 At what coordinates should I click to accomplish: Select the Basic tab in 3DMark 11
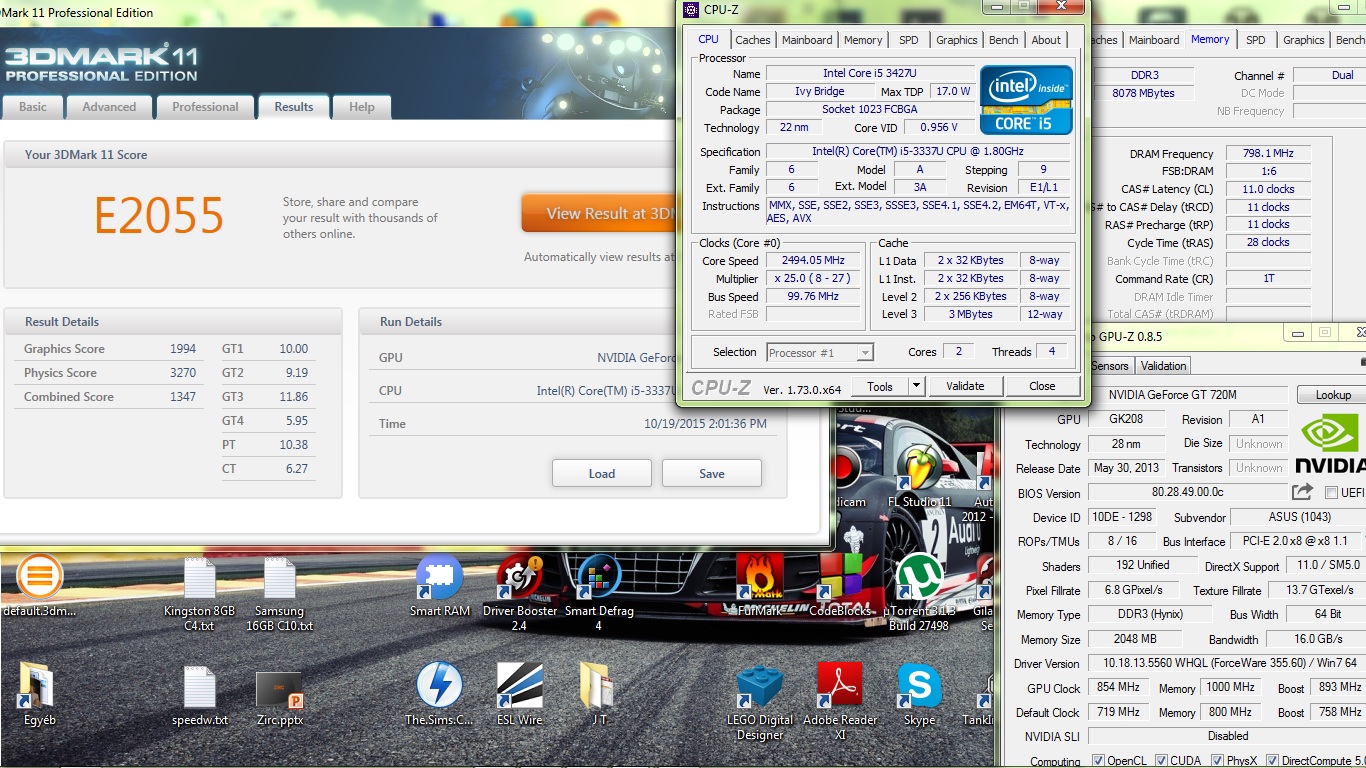33,107
